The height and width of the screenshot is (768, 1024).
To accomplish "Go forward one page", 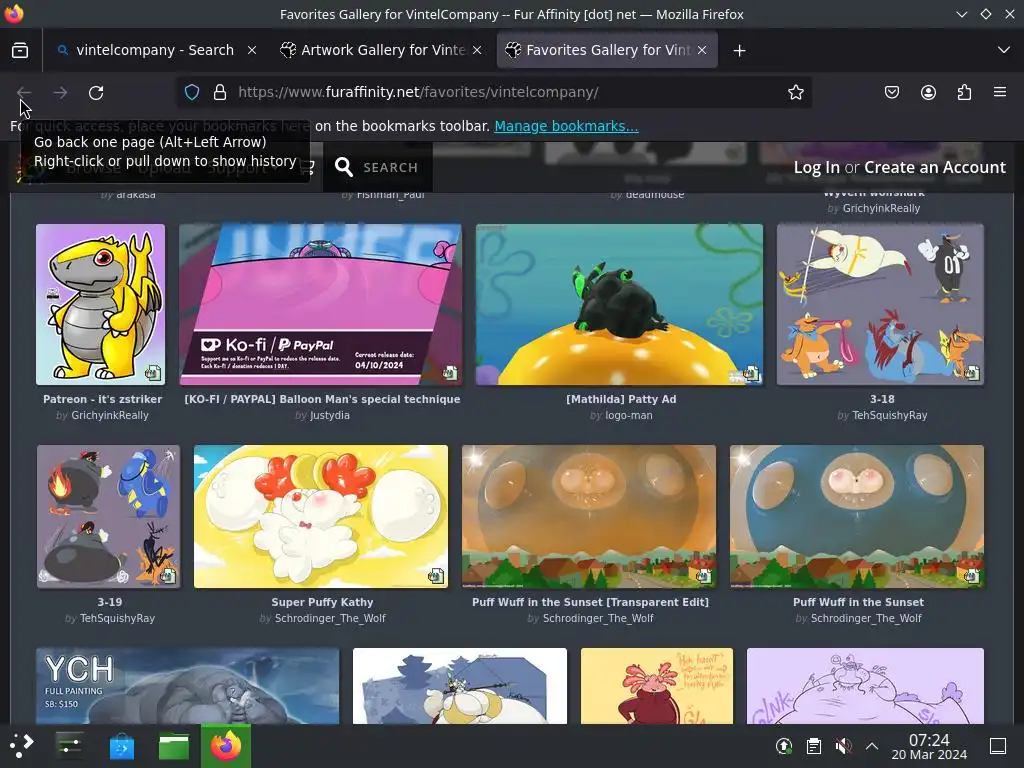I will coord(60,93).
